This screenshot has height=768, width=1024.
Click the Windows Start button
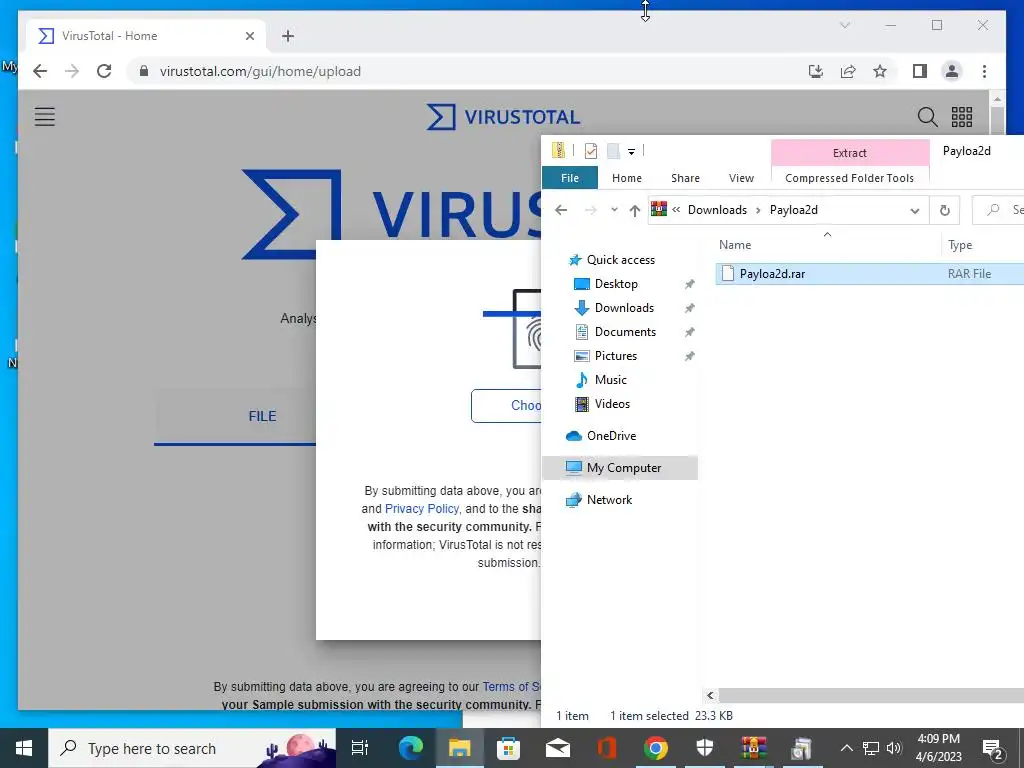[24, 748]
